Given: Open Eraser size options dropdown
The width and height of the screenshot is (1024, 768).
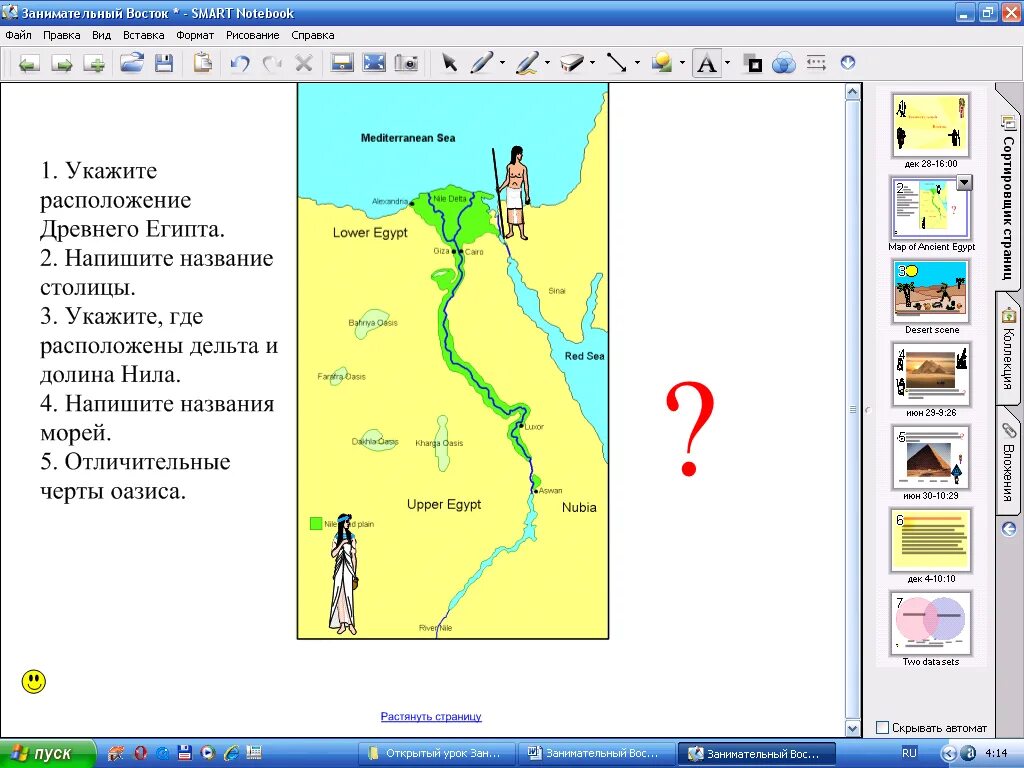Looking at the screenshot, I should click(x=592, y=63).
